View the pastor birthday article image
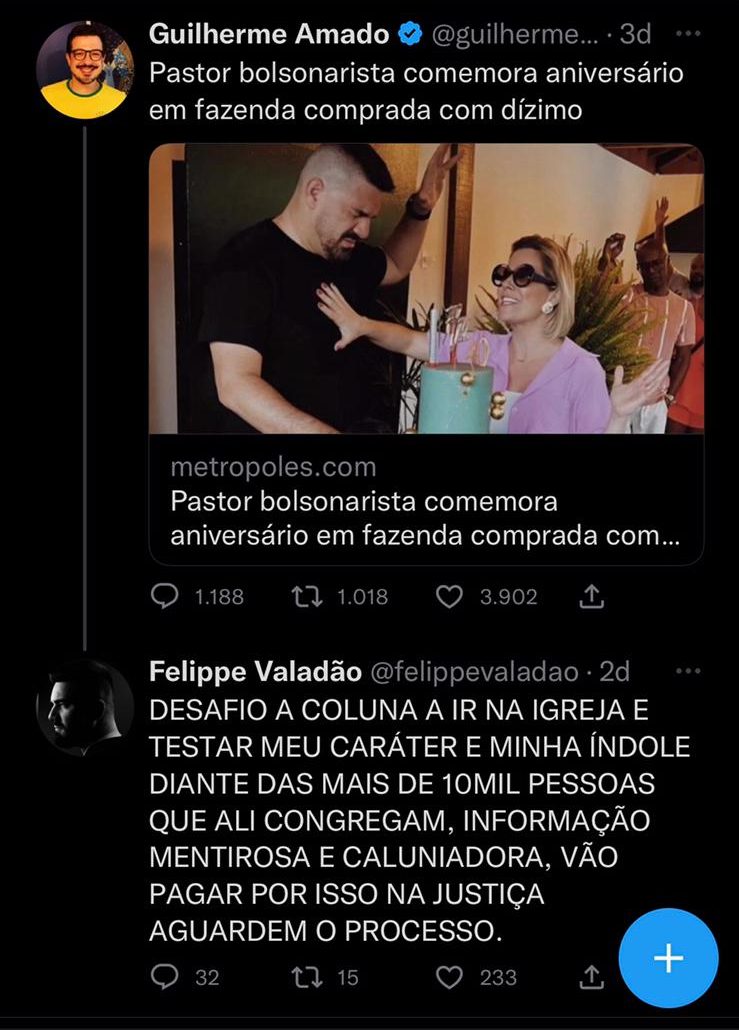Image resolution: width=739 pixels, height=1030 pixels. [426, 288]
